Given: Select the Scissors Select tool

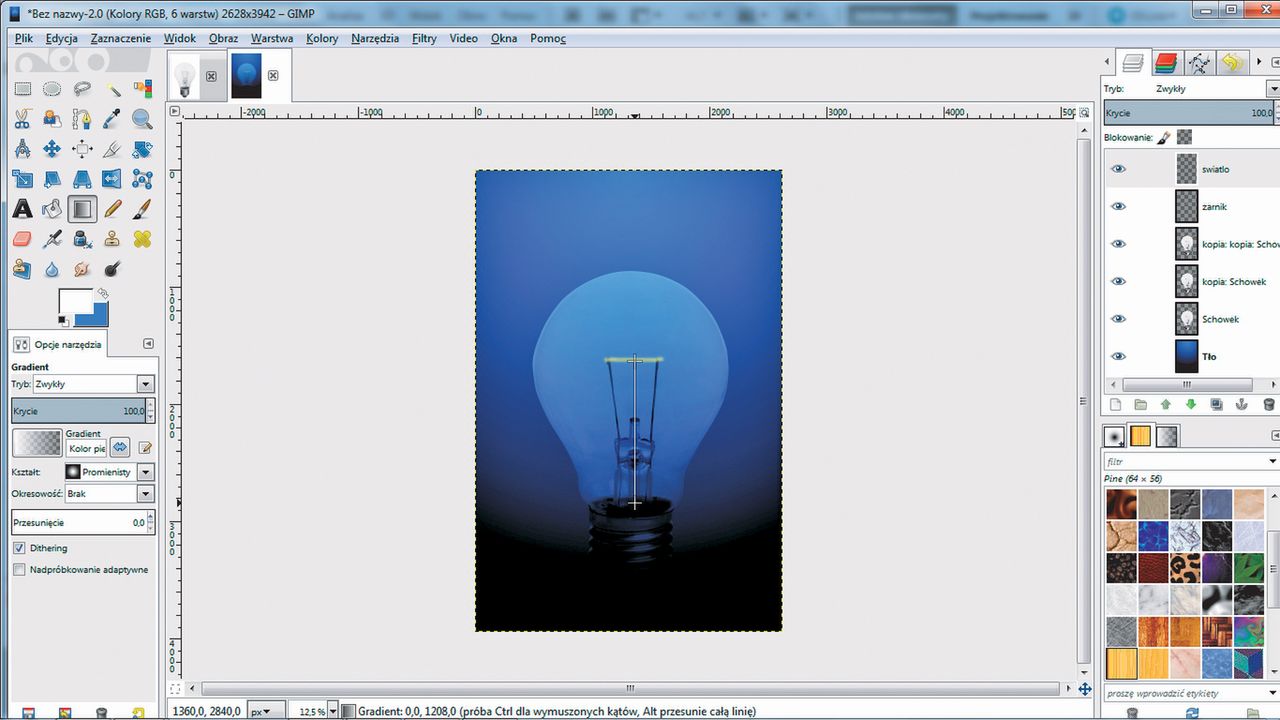Looking at the screenshot, I should click(x=22, y=120).
